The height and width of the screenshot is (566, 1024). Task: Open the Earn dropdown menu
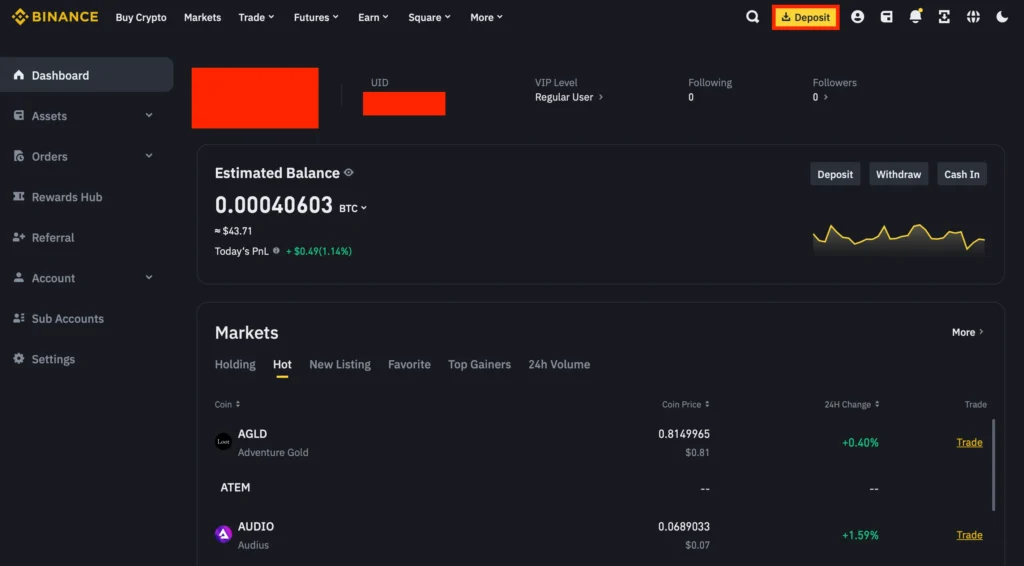373,18
